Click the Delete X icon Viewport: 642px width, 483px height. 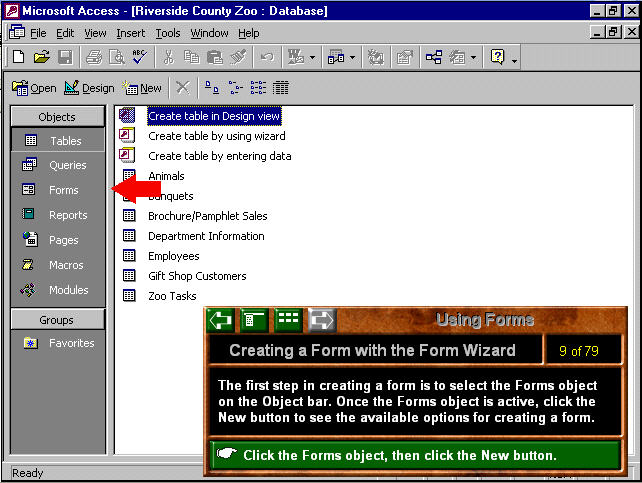coord(183,87)
